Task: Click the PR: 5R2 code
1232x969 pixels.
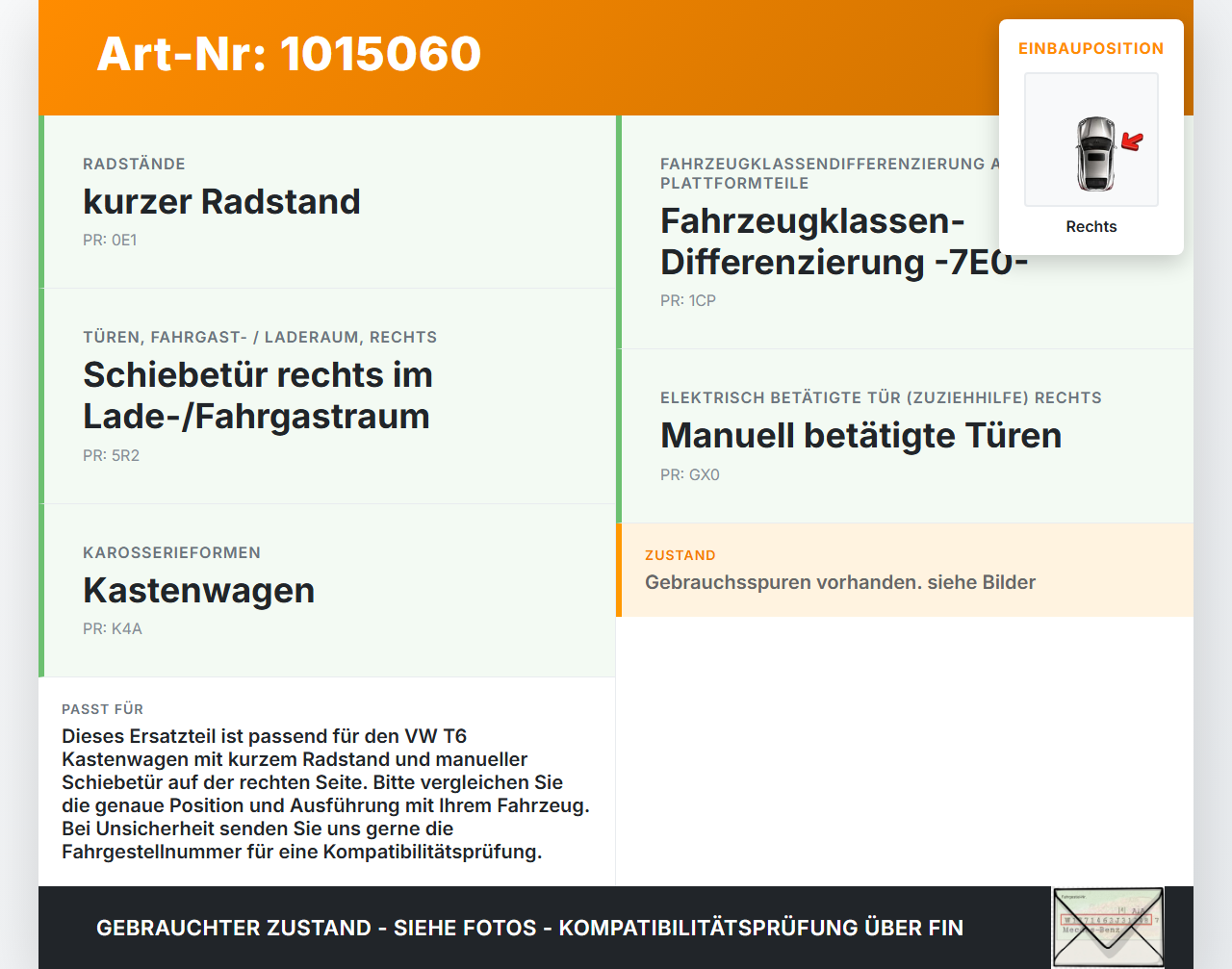Action: (x=111, y=455)
